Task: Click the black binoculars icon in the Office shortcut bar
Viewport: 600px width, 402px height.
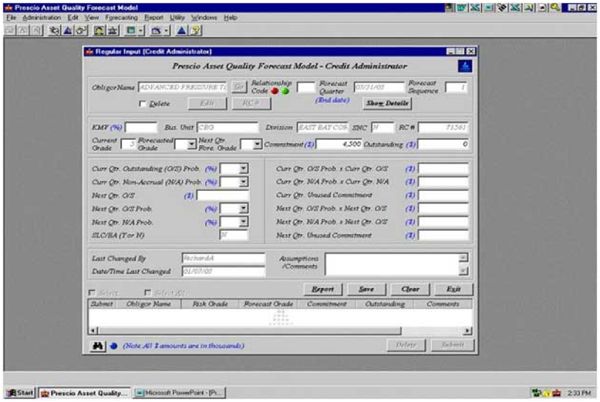Action: pos(502,8)
